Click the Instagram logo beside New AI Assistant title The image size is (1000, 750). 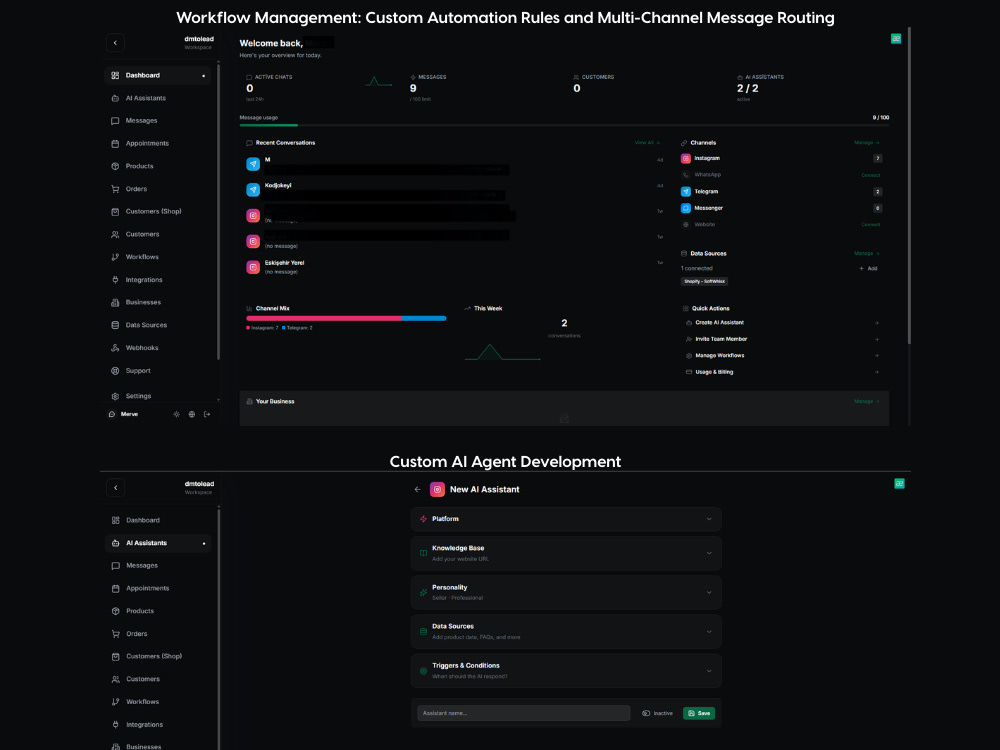[x=438, y=490]
